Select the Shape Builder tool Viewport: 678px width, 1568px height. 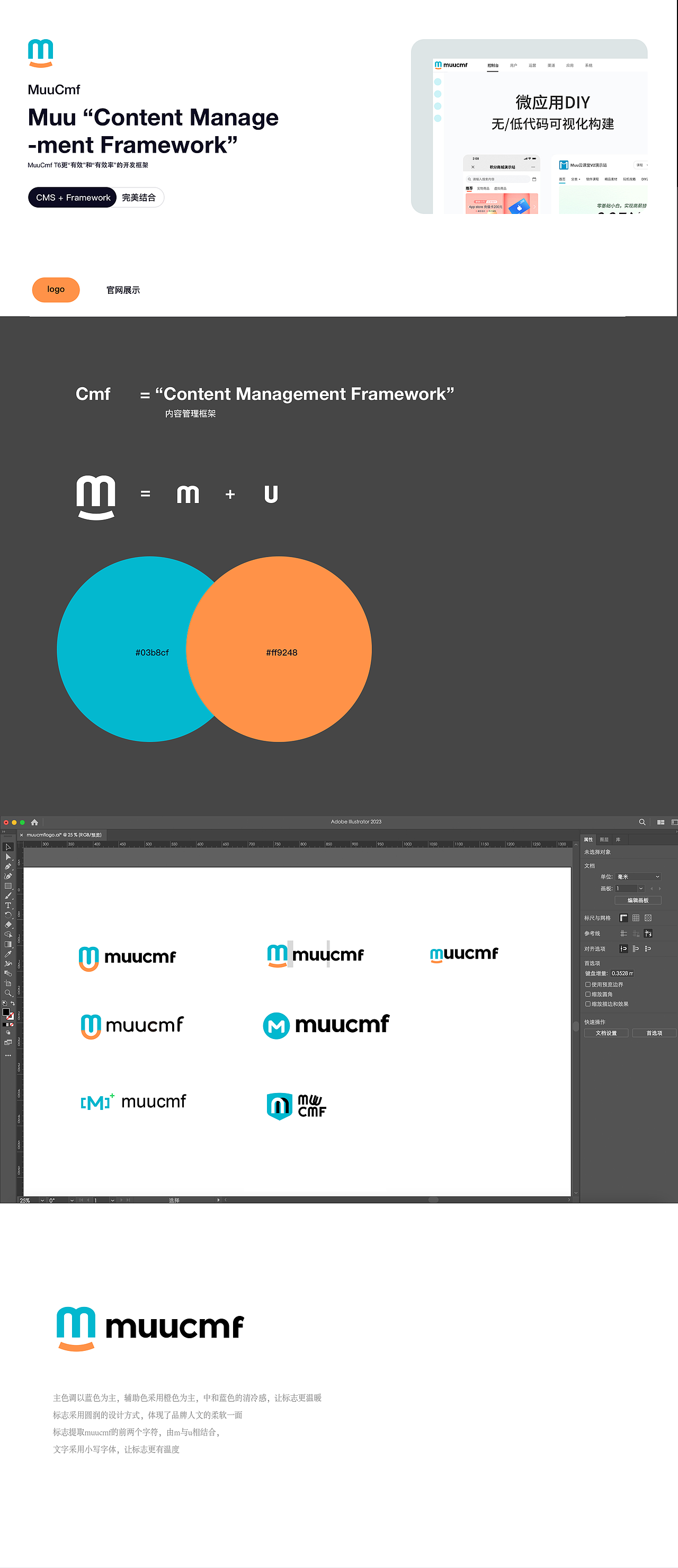[8, 934]
